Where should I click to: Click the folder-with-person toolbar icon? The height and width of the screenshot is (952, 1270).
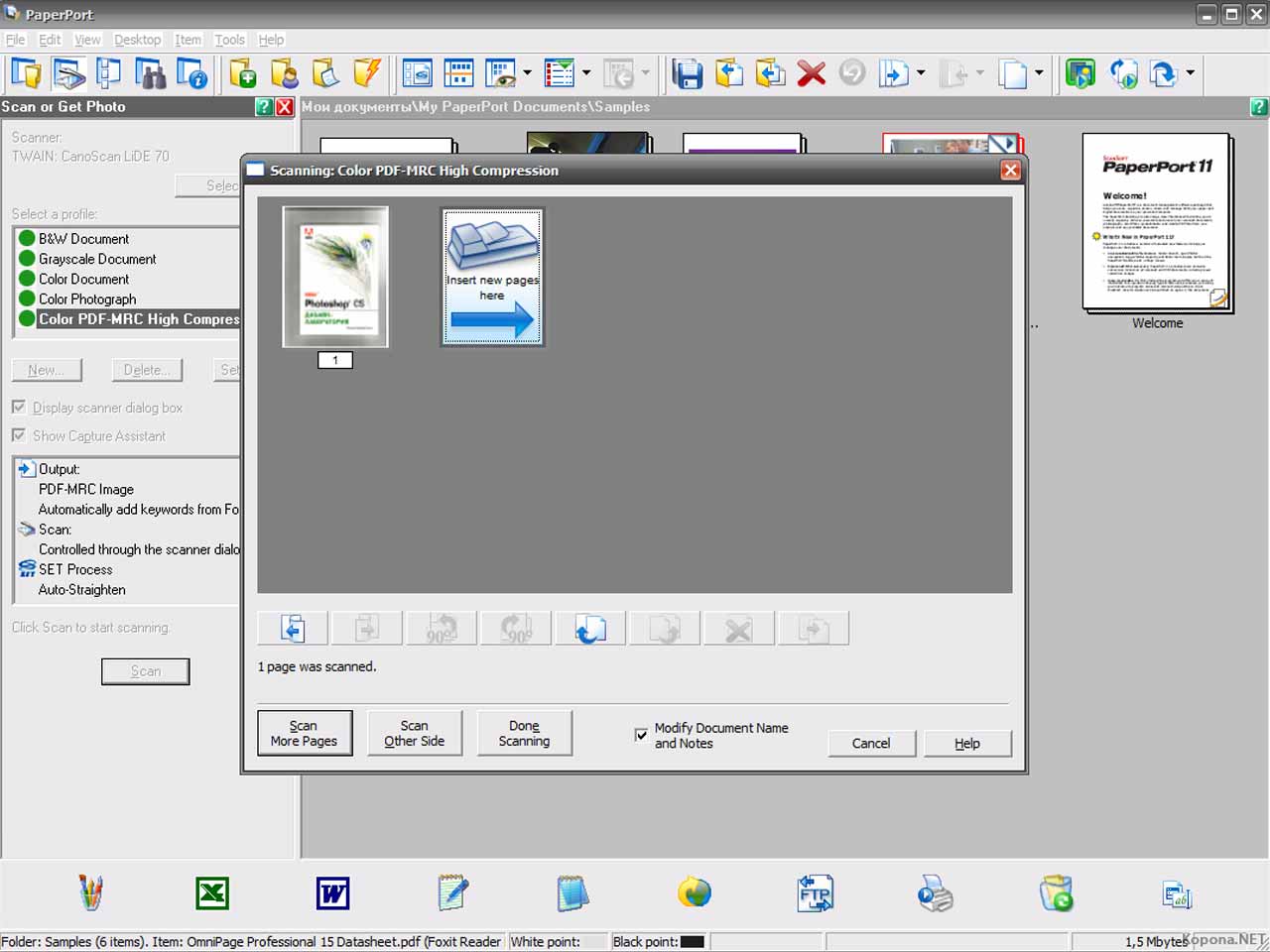(285, 73)
